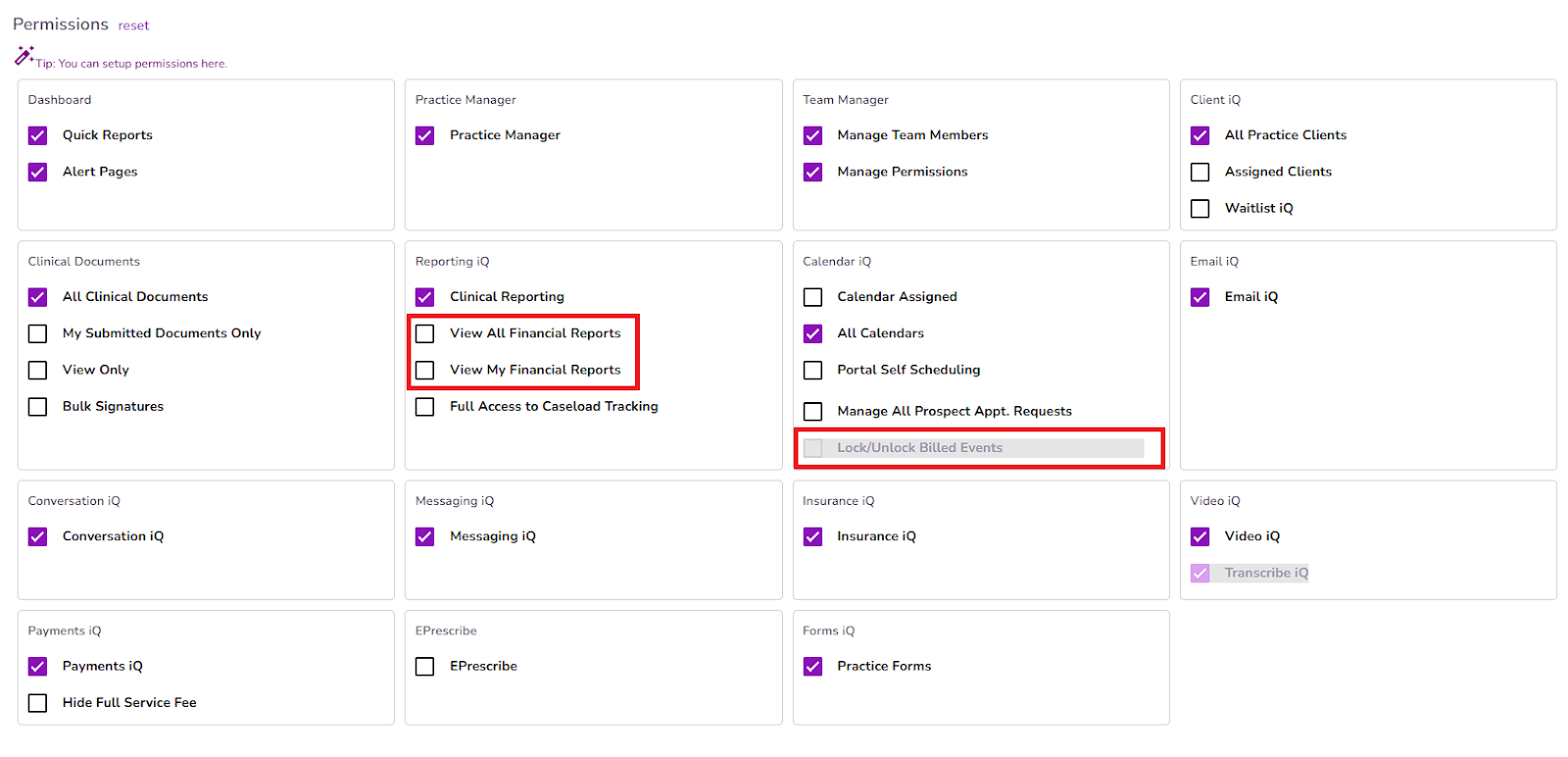Image resolution: width=1568 pixels, height=757 pixels.
Task: Check My Submitted Documents Only
Action: [37, 333]
